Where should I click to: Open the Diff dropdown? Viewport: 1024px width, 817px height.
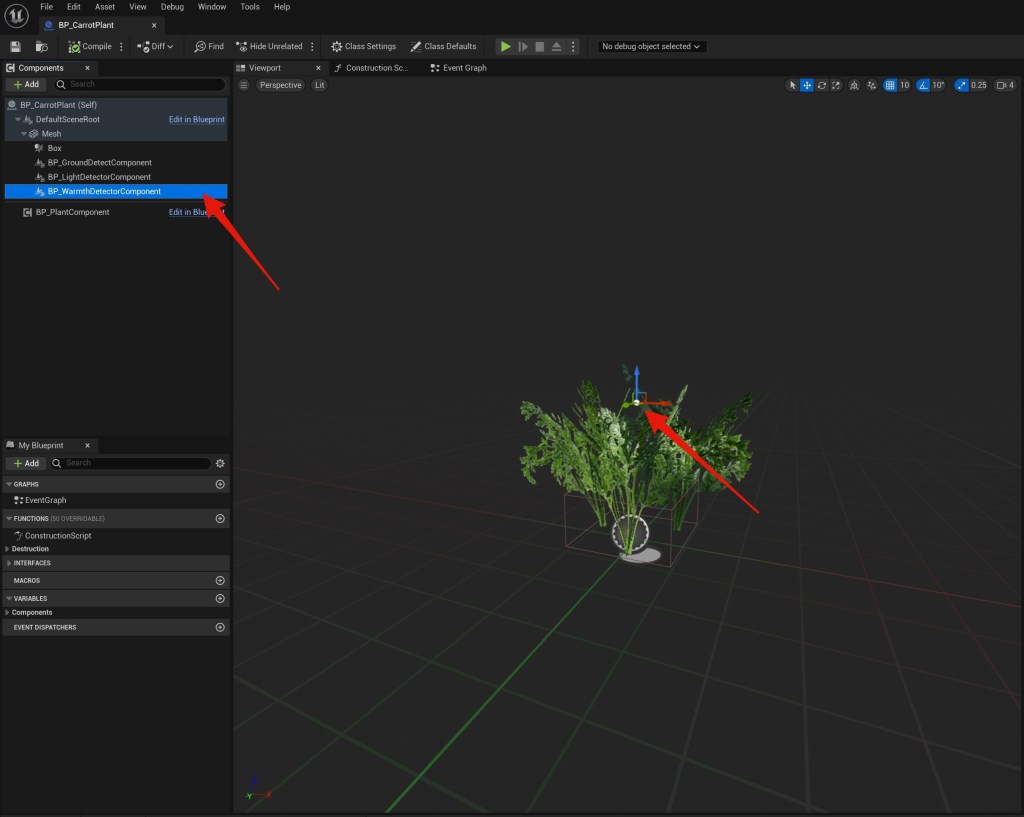coord(156,46)
